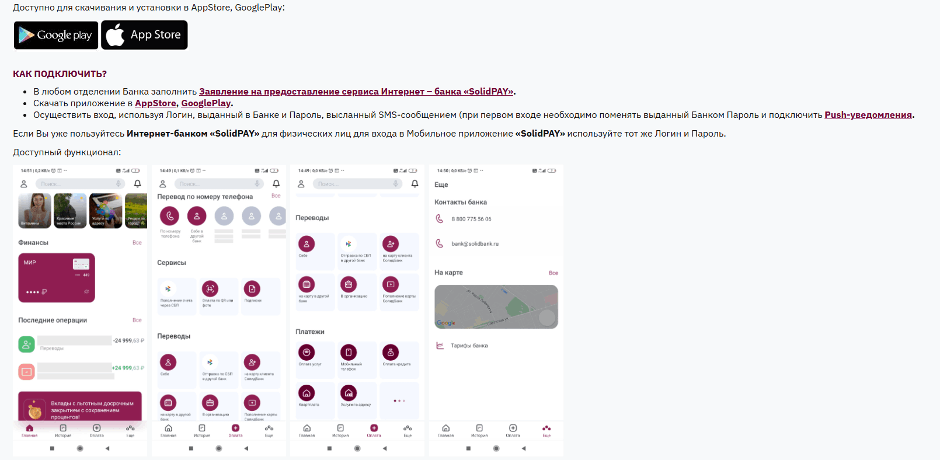Tap the Себе icon on the Платежи screen

(x=307, y=243)
